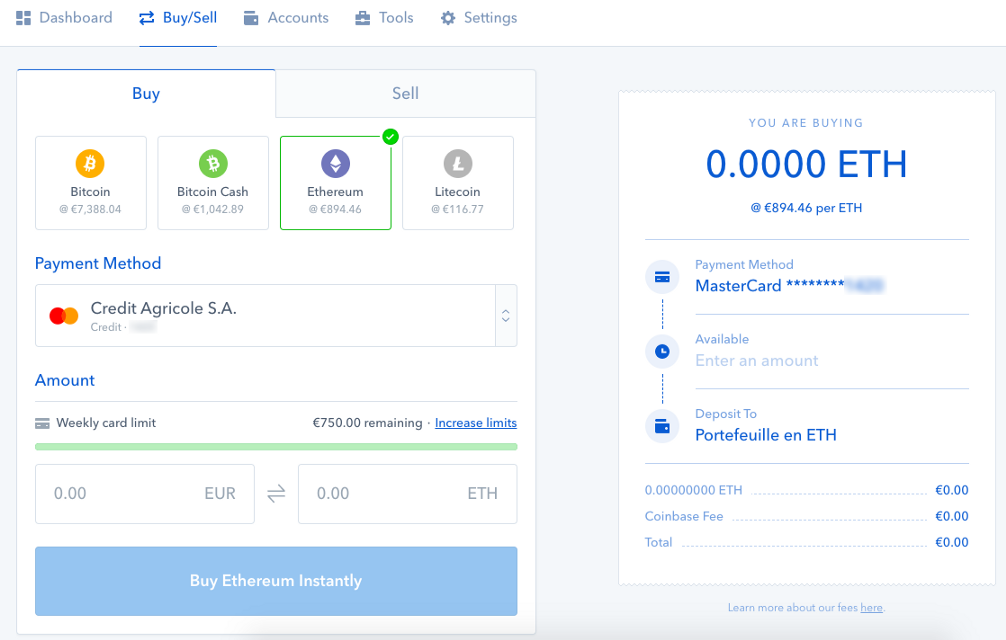Click the credit card icon in summary
This screenshot has width=1006, height=640.
click(662, 277)
